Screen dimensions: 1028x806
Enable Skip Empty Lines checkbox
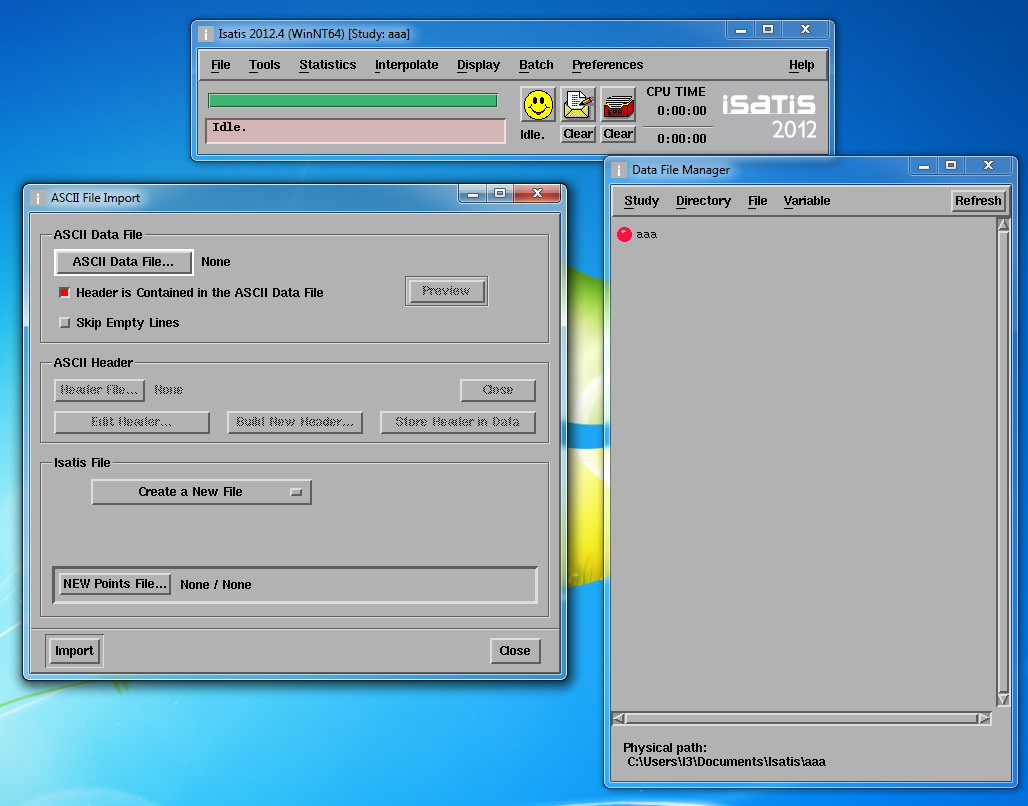[64, 323]
